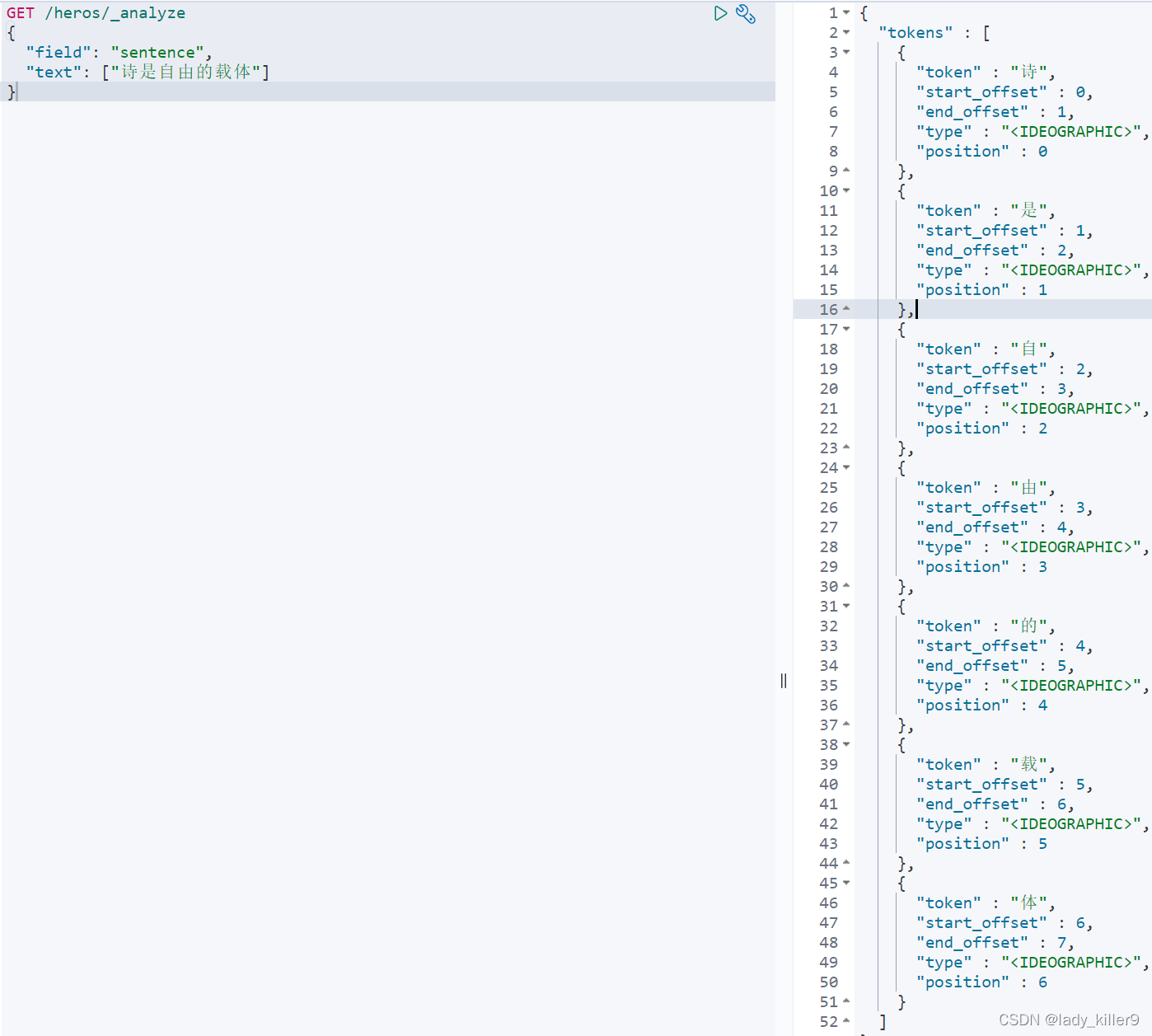The height and width of the screenshot is (1036, 1152).
Task: Click the "field": "sentence" line in editor
Action: pyautogui.click(x=119, y=53)
